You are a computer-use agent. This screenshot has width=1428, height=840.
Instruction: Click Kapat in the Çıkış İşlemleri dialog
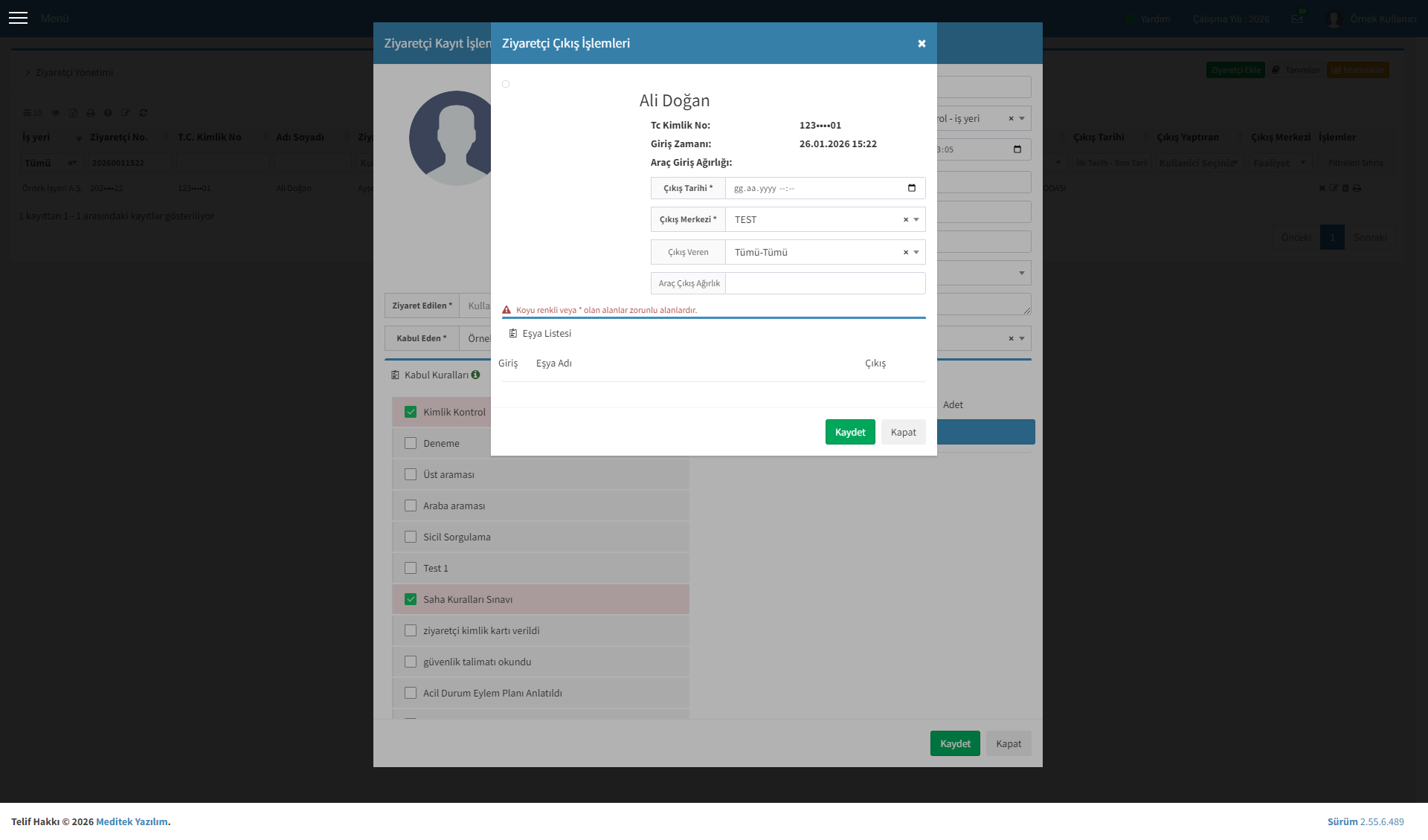[904, 432]
